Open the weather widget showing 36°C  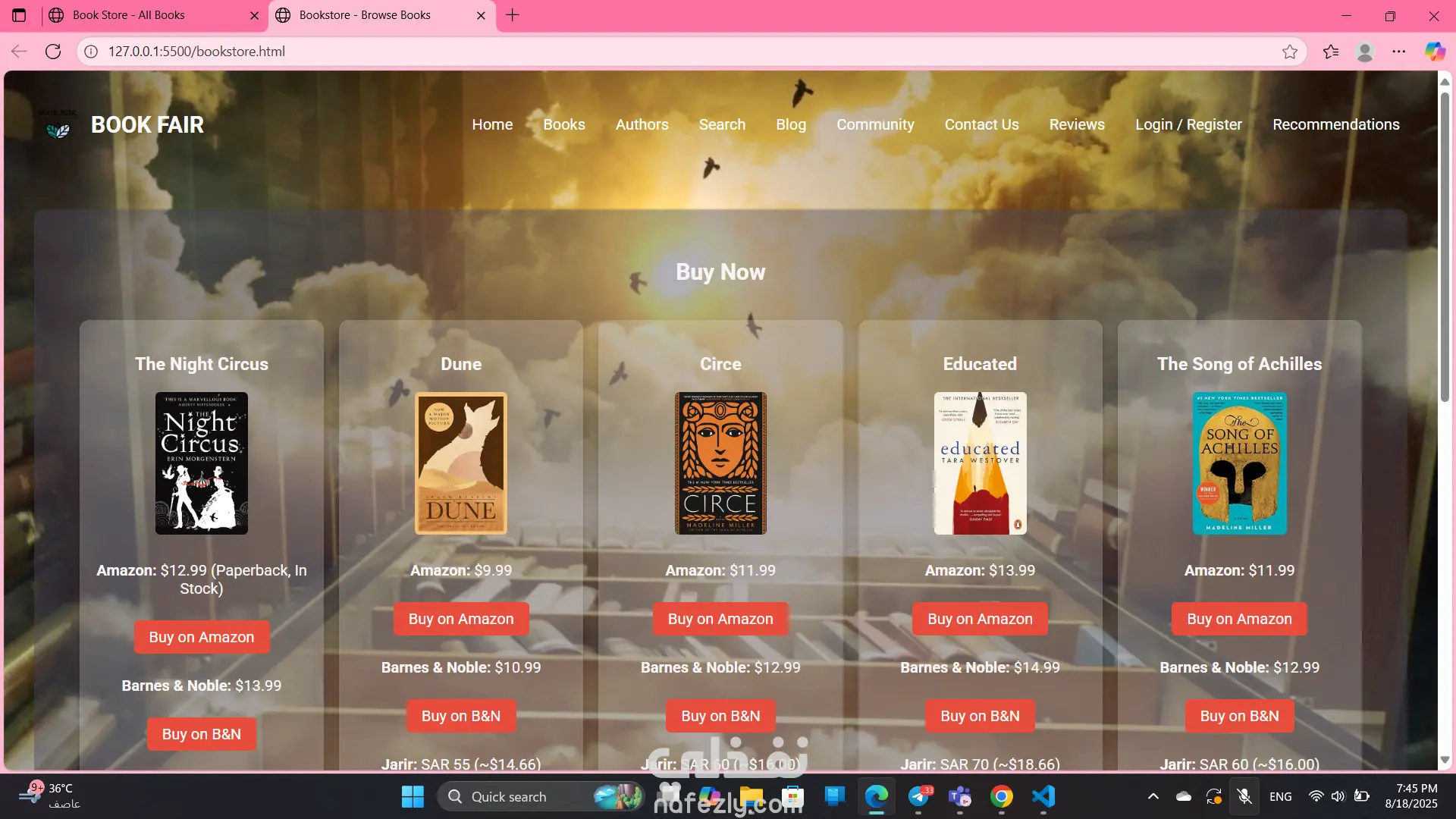click(49, 796)
